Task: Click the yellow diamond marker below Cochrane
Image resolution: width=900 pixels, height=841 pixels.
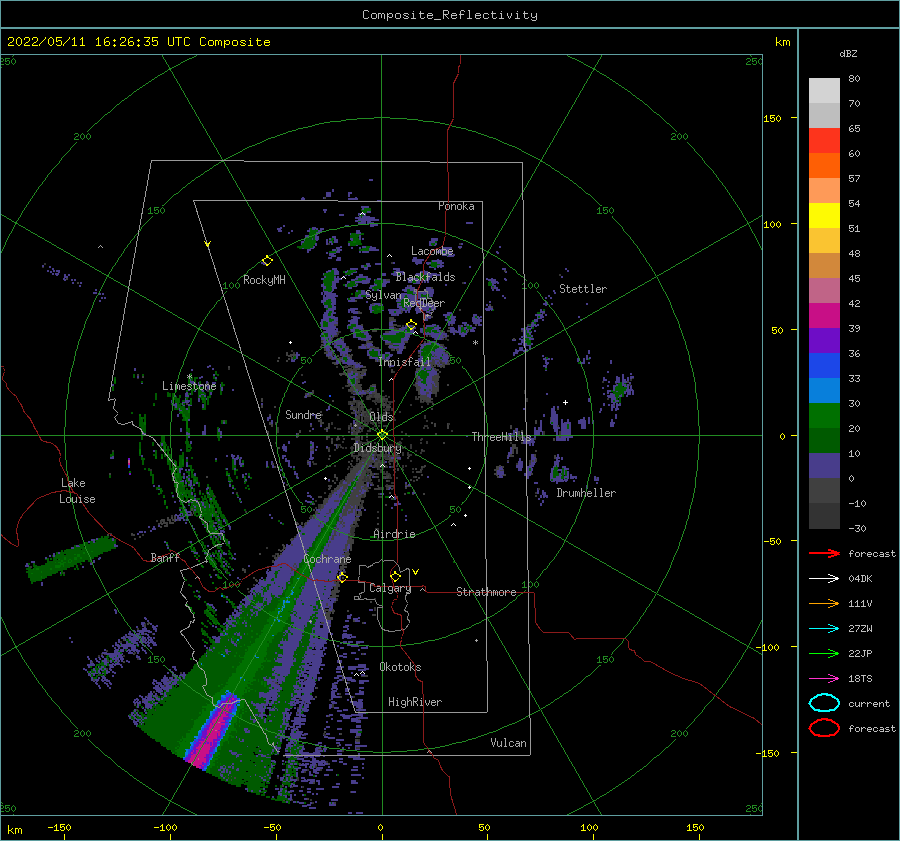Action: pyautogui.click(x=342, y=577)
